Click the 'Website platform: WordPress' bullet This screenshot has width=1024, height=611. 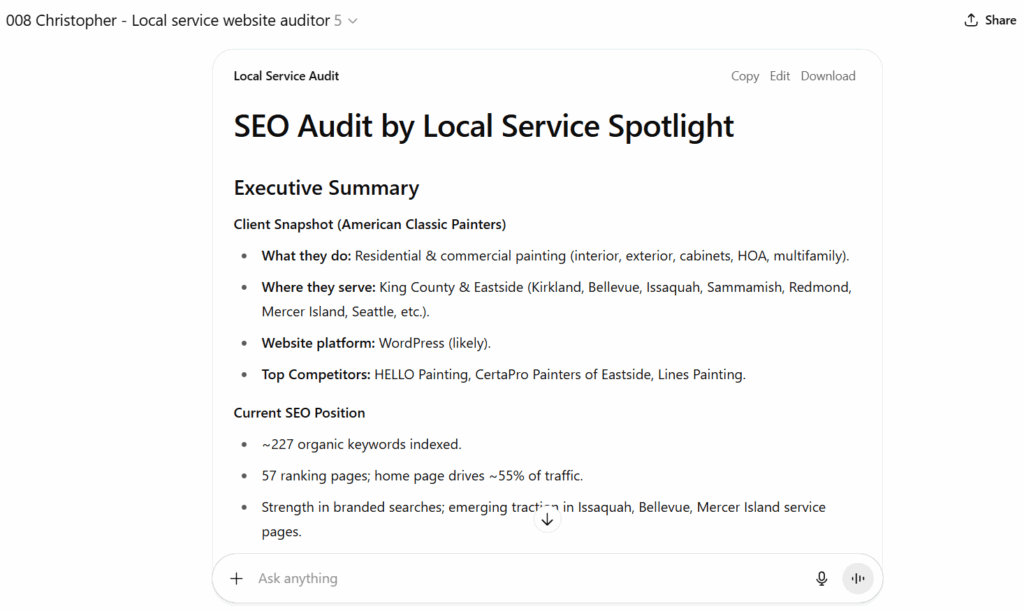click(375, 342)
